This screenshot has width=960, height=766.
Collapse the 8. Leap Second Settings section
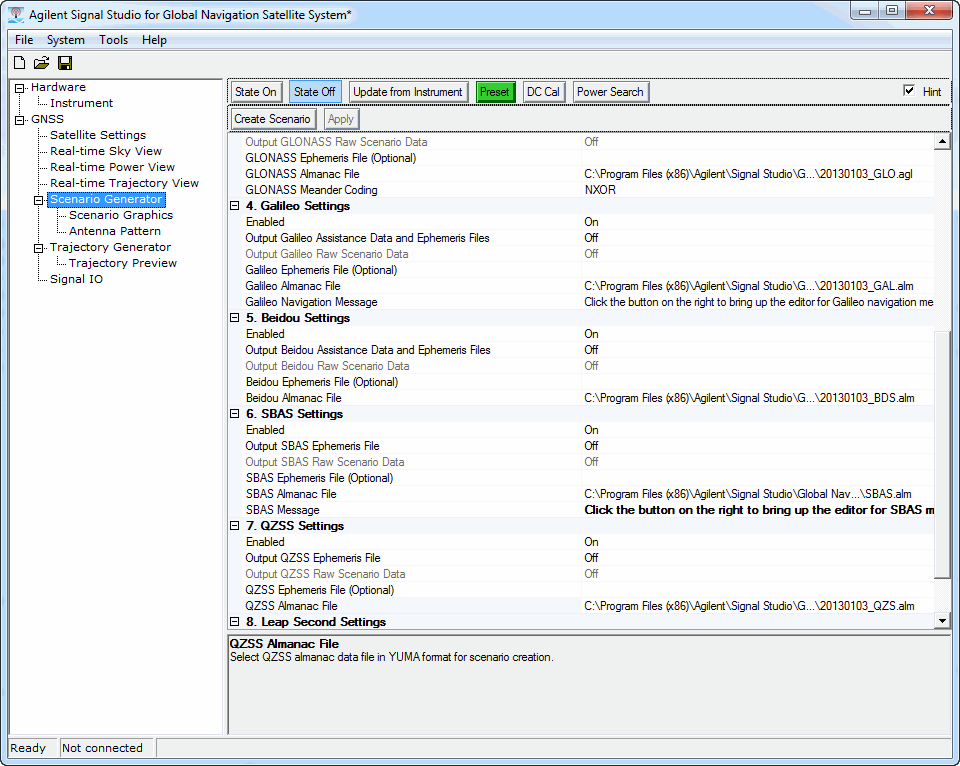tap(234, 621)
